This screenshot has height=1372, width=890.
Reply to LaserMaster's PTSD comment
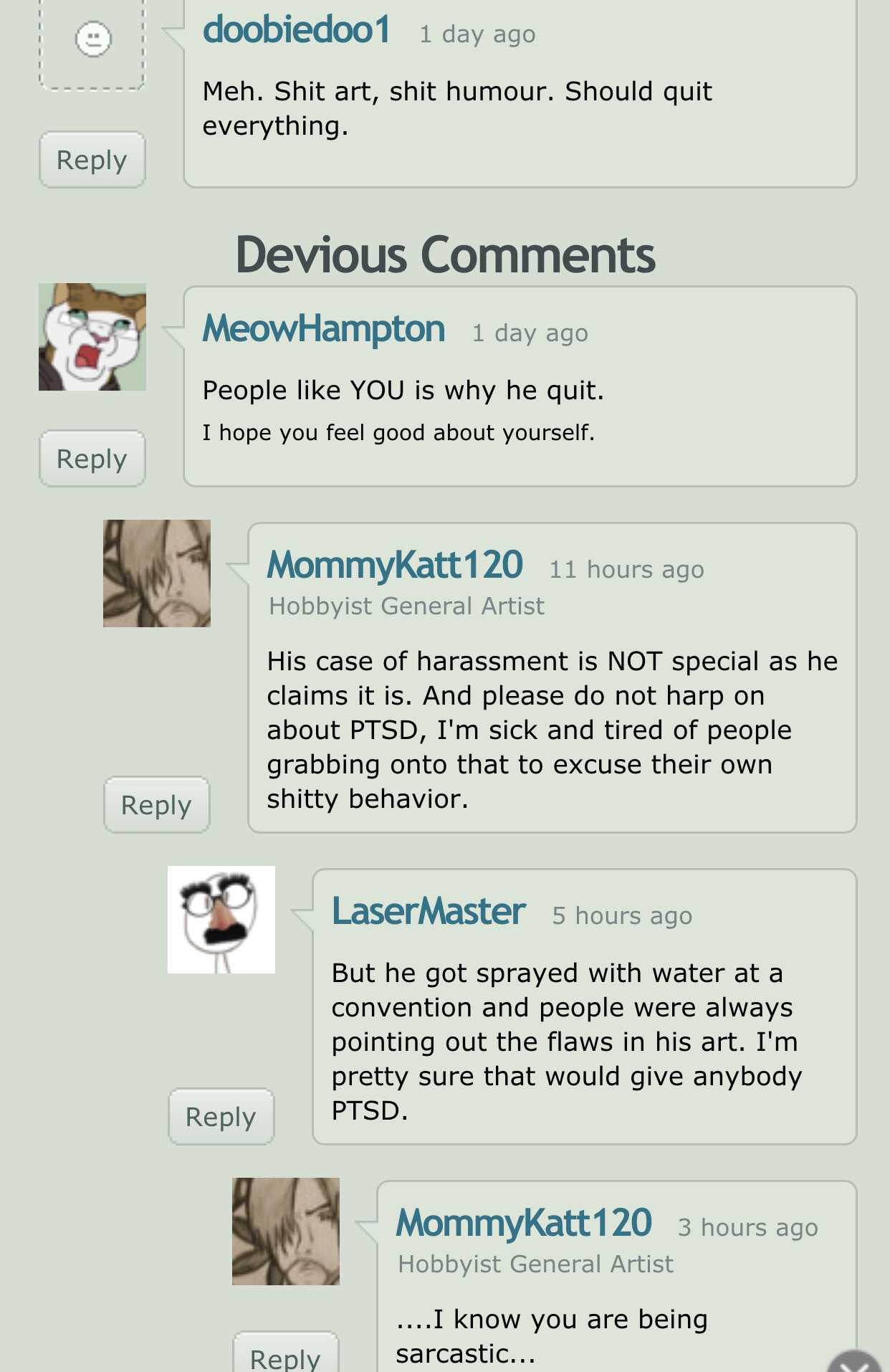tap(221, 1117)
